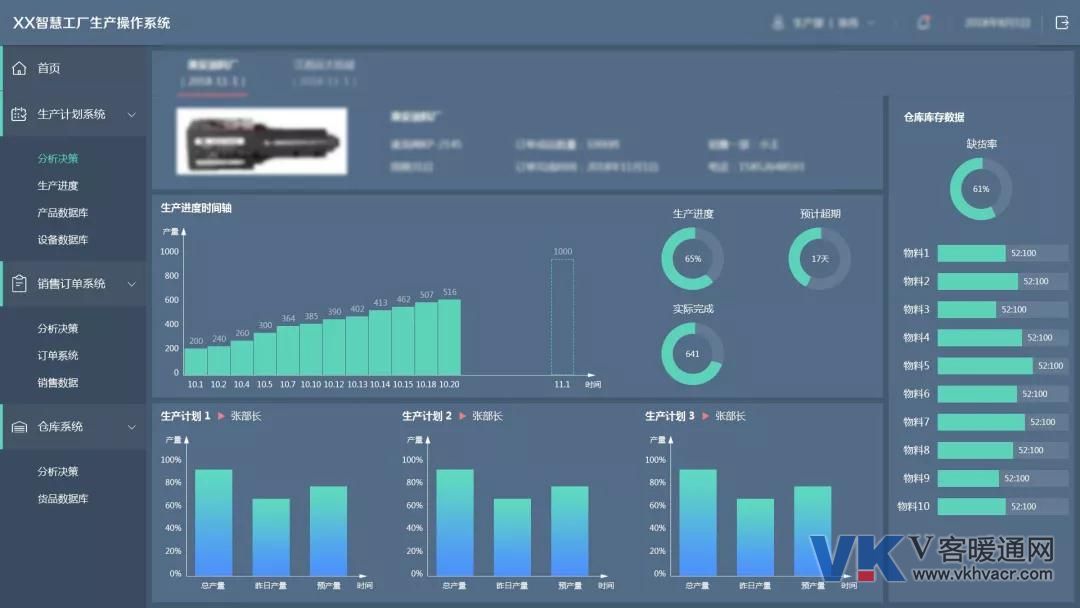Click the product image thumbnail
This screenshot has width=1080, height=608.
coord(262,141)
